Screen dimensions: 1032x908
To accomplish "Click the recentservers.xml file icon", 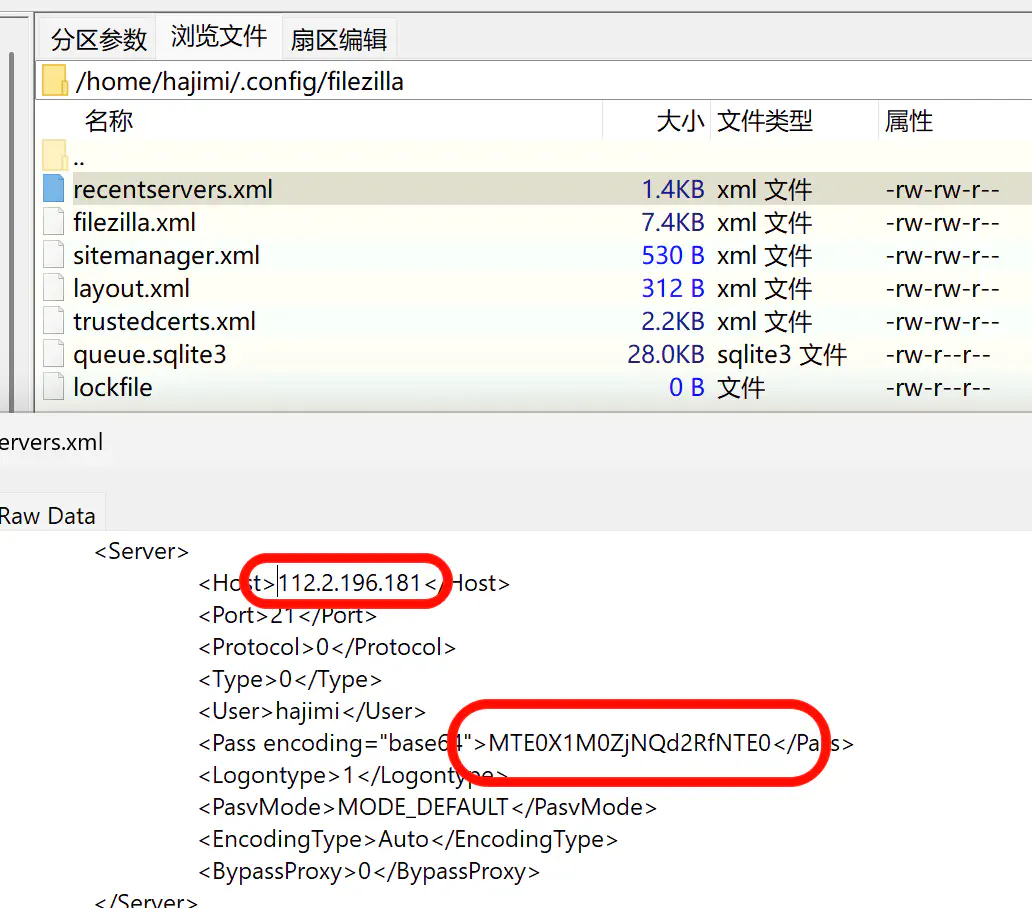I will [x=54, y=189].
